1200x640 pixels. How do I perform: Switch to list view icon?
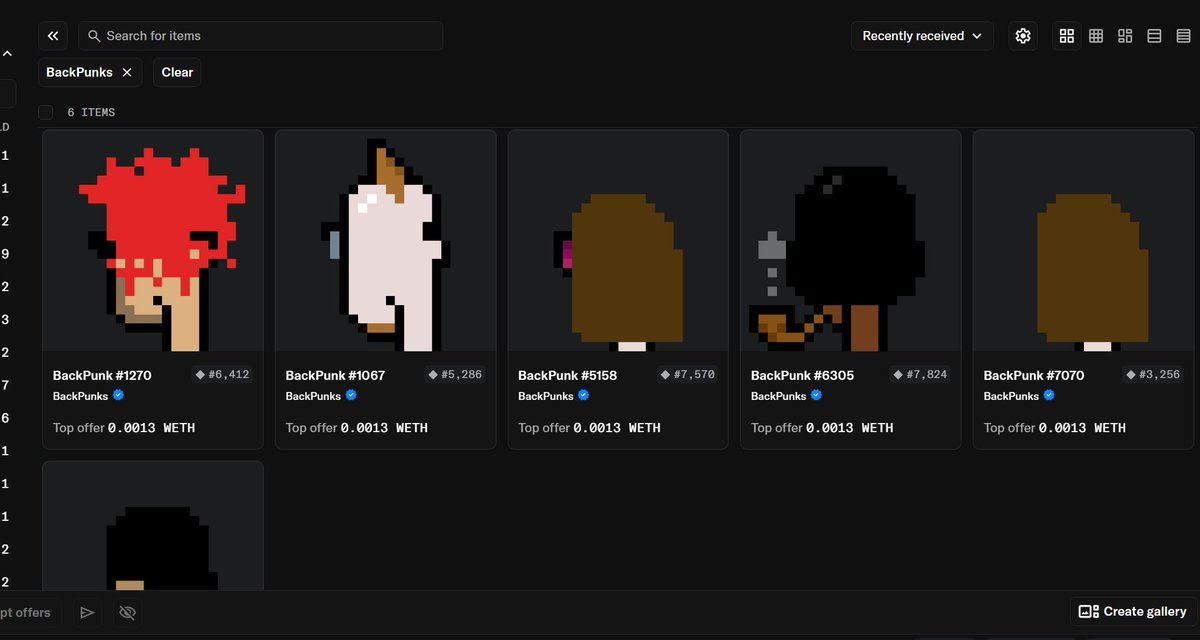click(x=1154, y=36)
